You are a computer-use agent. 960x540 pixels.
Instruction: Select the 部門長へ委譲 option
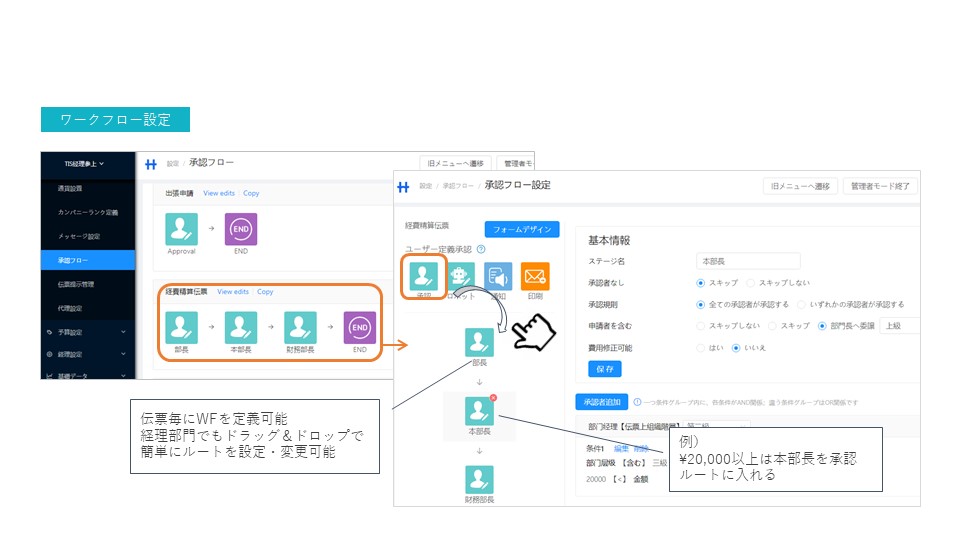(x=822, y=326)
